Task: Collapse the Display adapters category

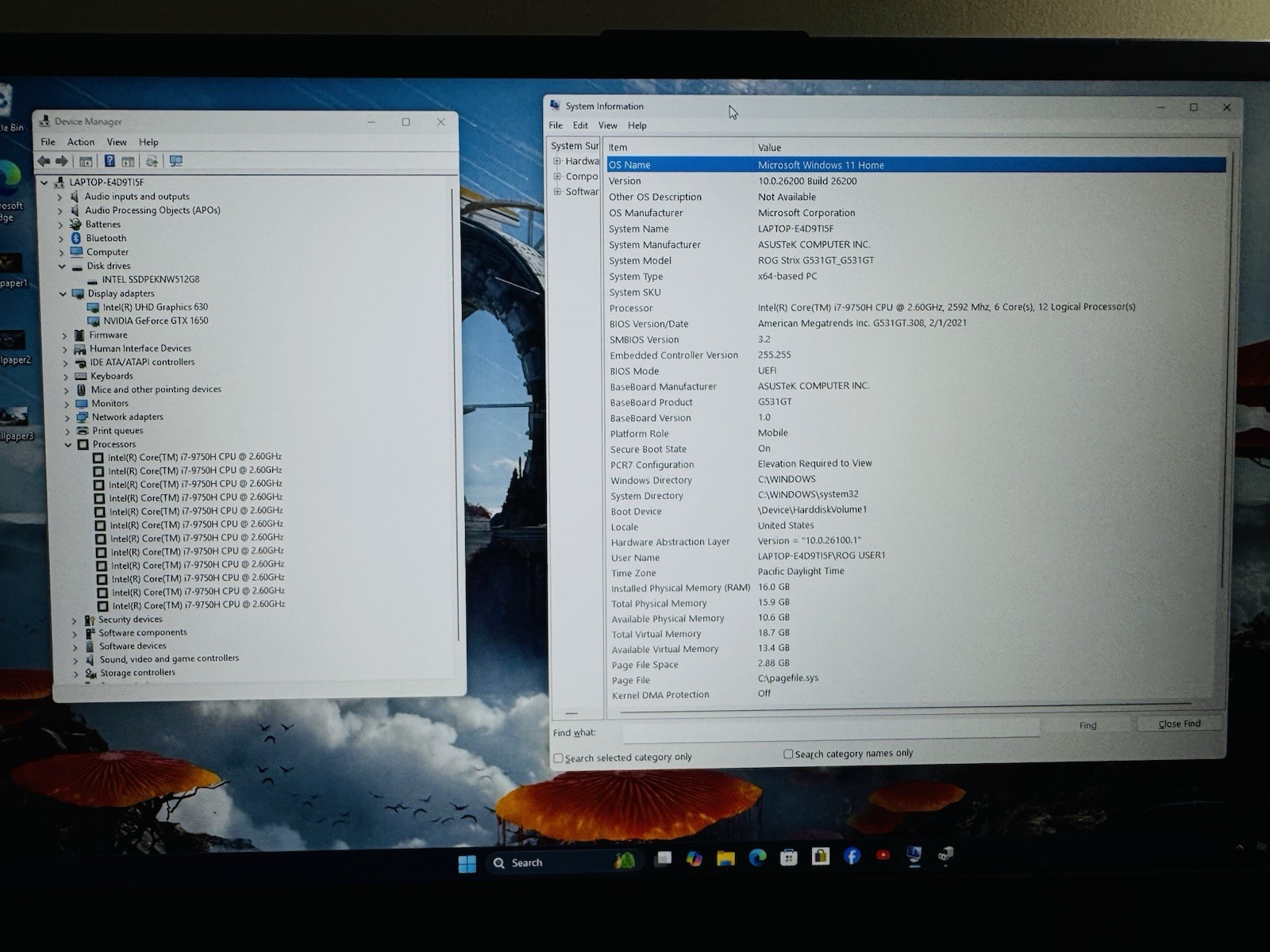Action: coord(63,294)
